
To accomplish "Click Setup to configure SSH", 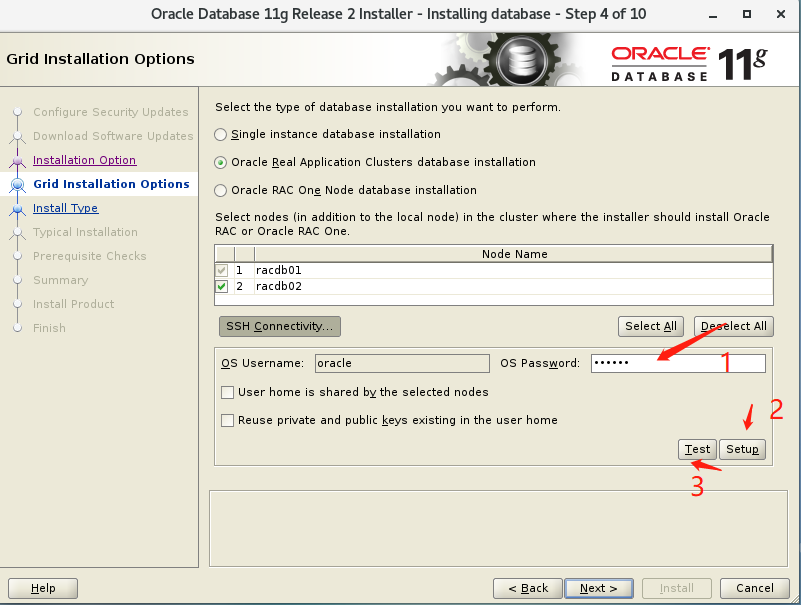I will [742, 449].
